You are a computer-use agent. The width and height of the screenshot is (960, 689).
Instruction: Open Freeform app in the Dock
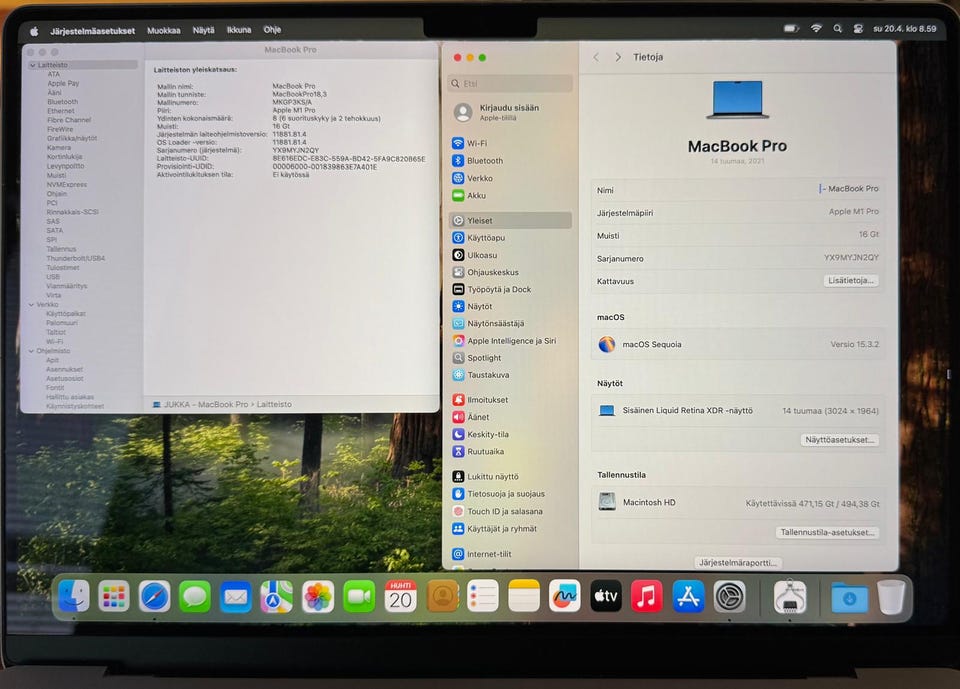tap(564, 597)
